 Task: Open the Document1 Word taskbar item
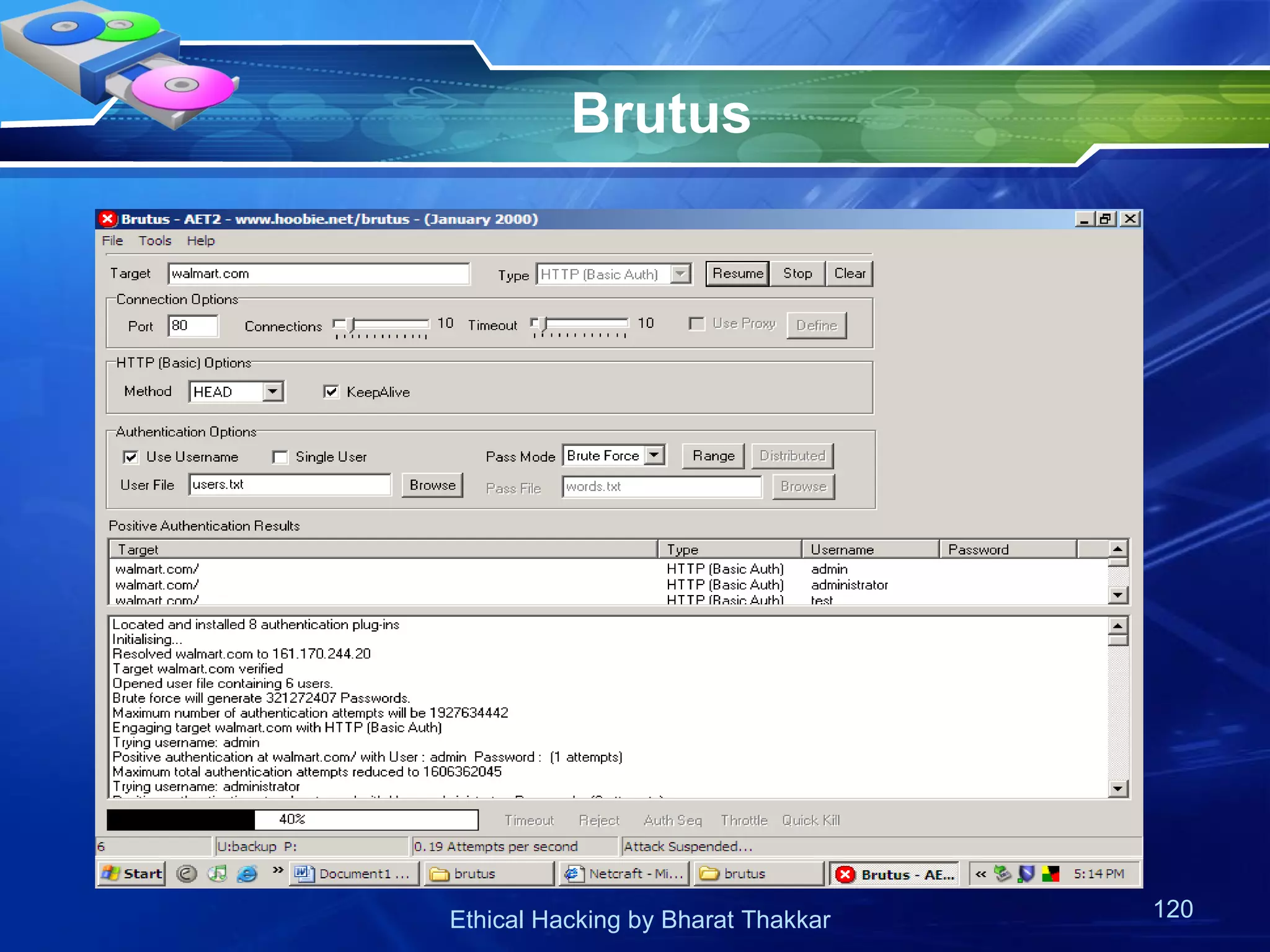(x=353, y=873)
